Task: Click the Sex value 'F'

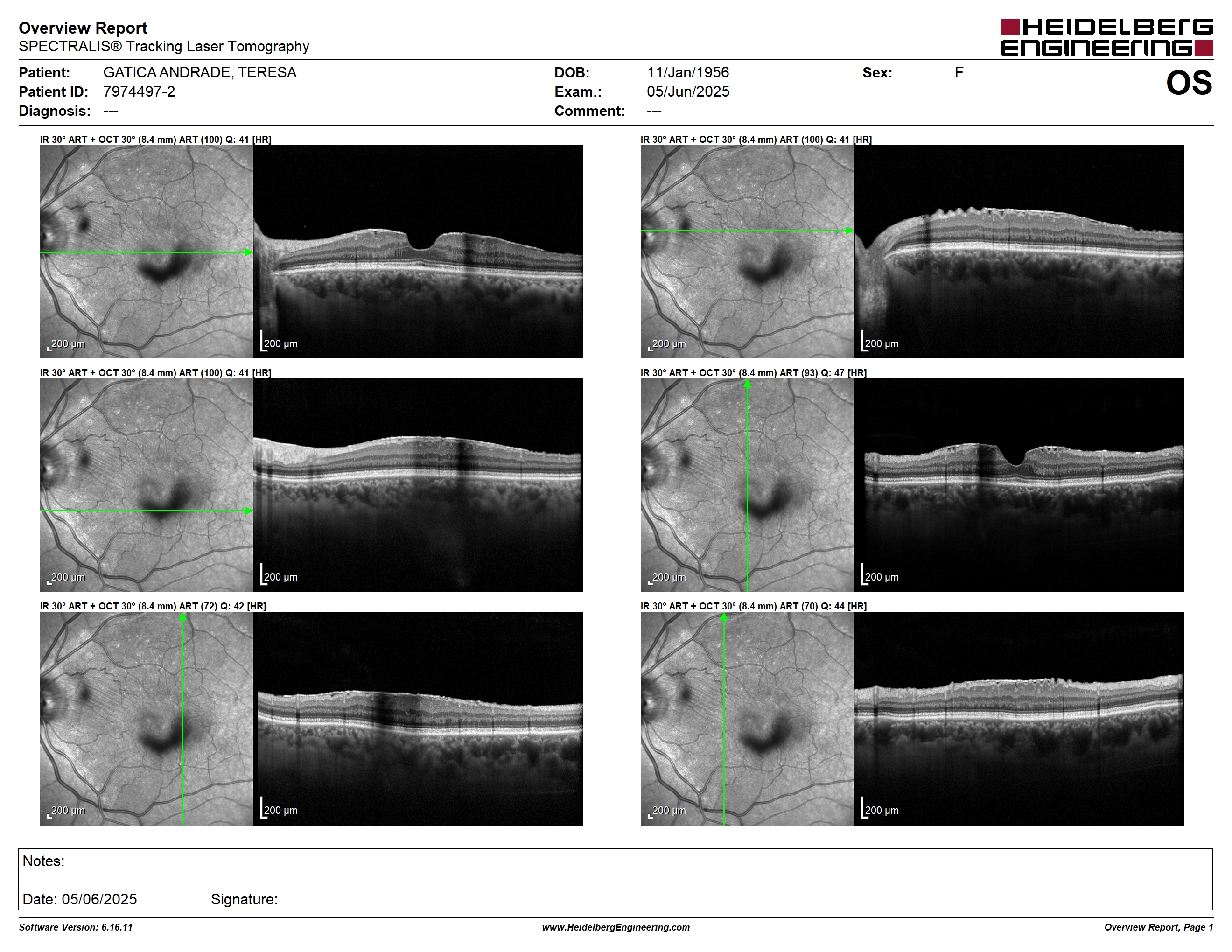Action: coord(959,72)
